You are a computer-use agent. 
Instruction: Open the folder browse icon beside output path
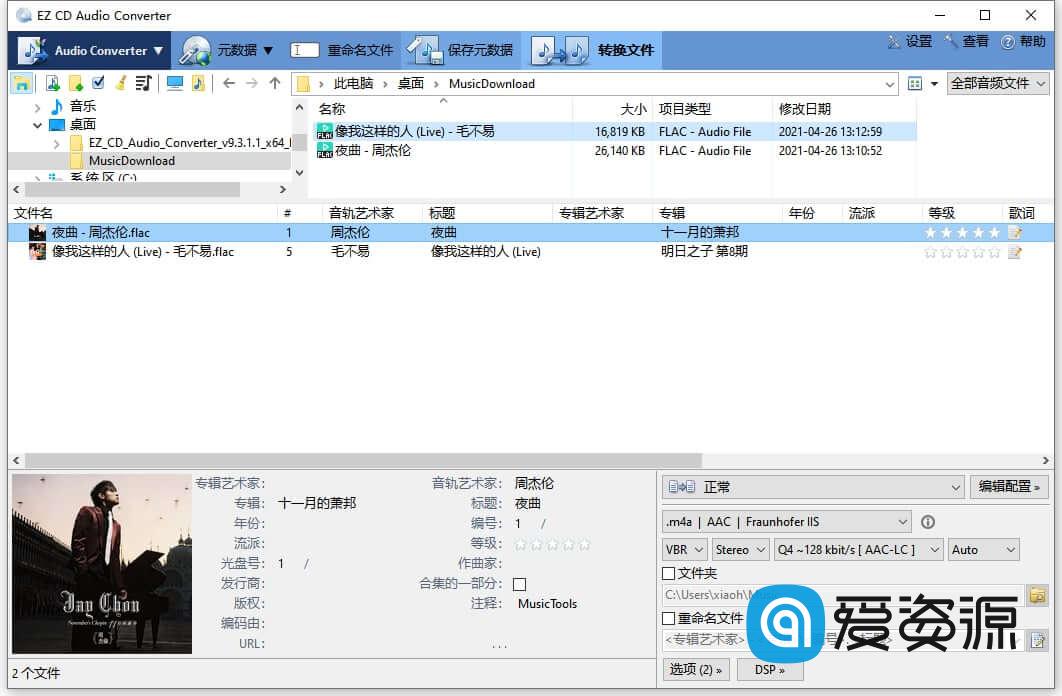[x=1039, y=595]
